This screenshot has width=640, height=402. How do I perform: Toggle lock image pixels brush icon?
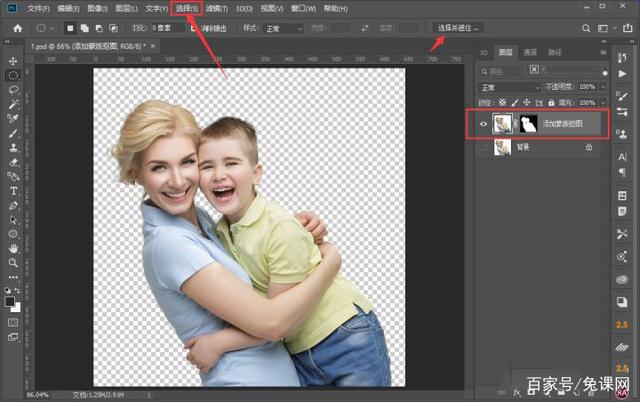click(x=515, y=102)
